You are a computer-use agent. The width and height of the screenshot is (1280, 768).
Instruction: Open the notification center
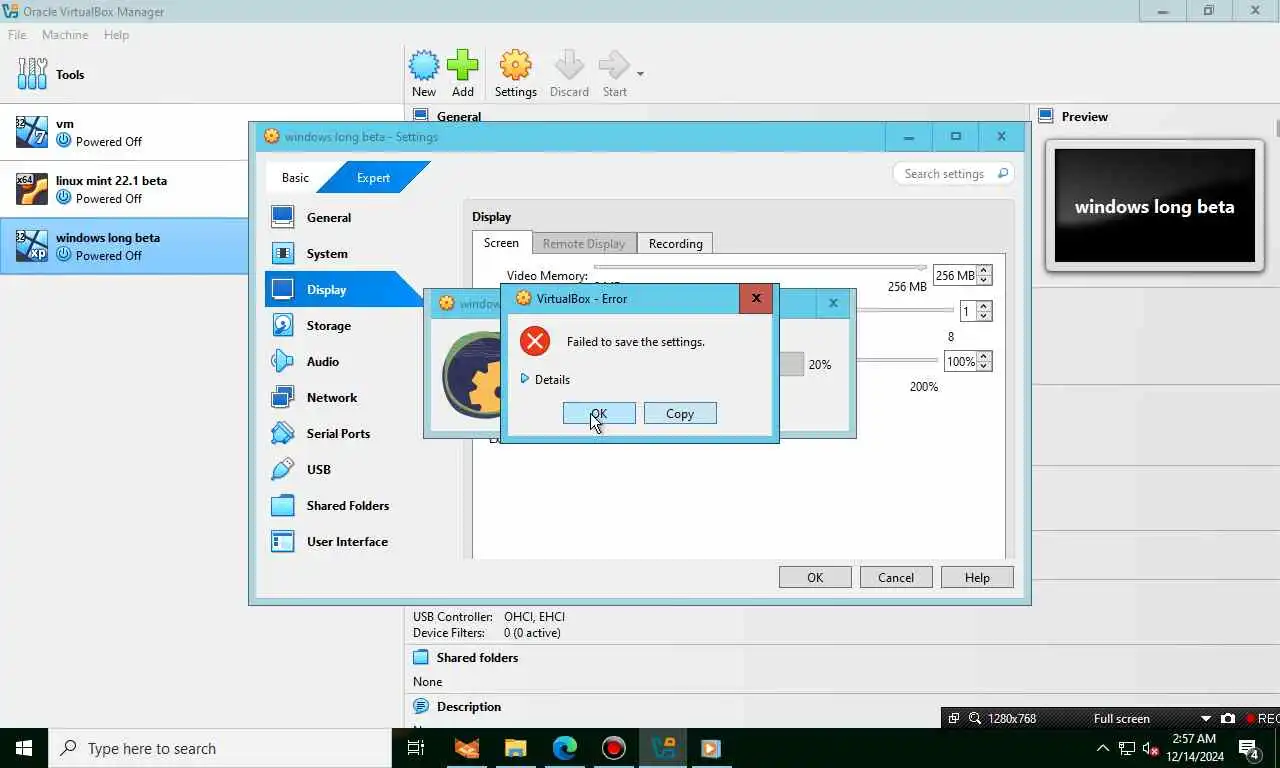(1250, 748)
